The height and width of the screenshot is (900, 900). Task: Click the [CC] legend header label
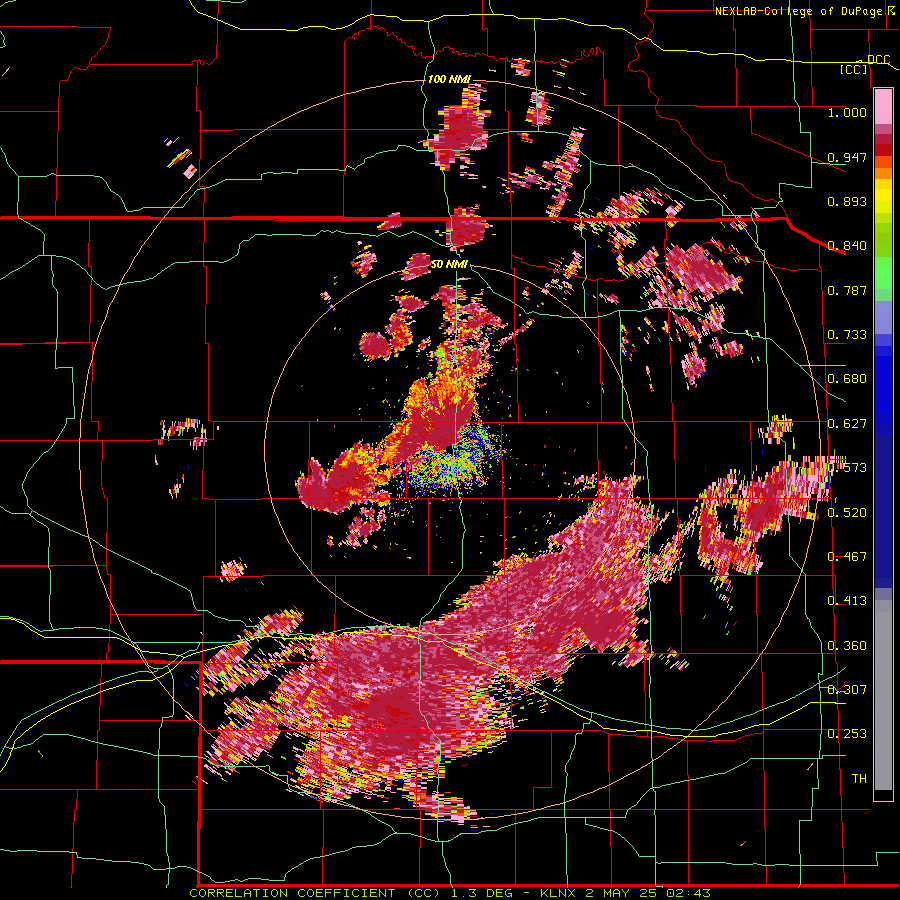tap(853, 69)
